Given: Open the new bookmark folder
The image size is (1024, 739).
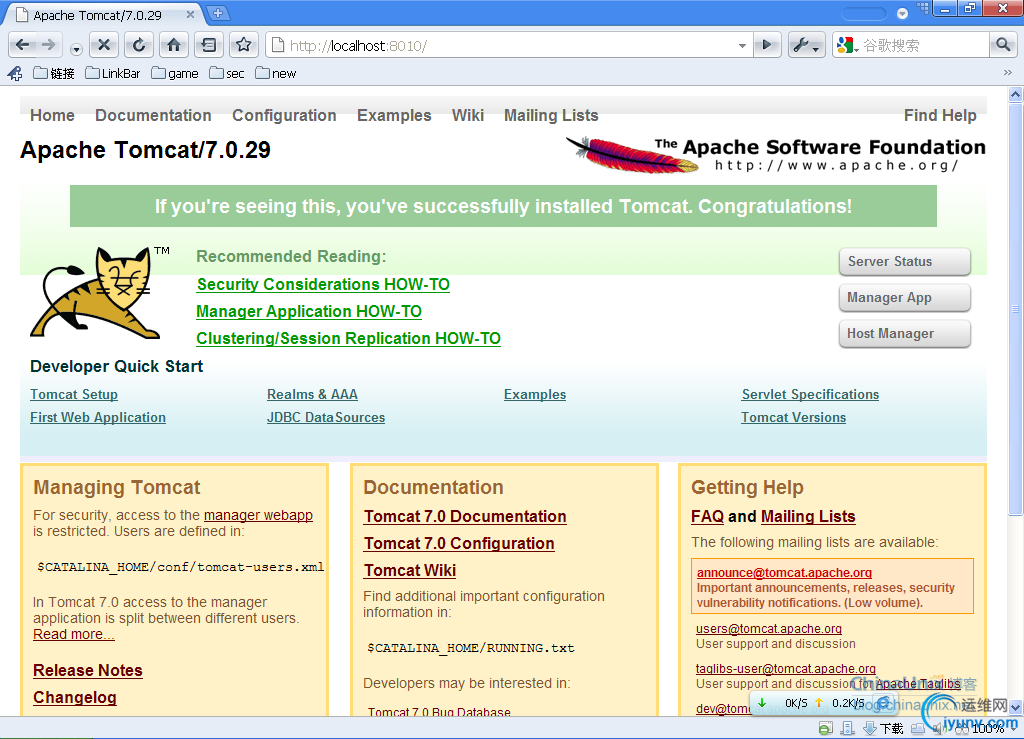Looking at the screenshot, I should click(x=276, y=73).
